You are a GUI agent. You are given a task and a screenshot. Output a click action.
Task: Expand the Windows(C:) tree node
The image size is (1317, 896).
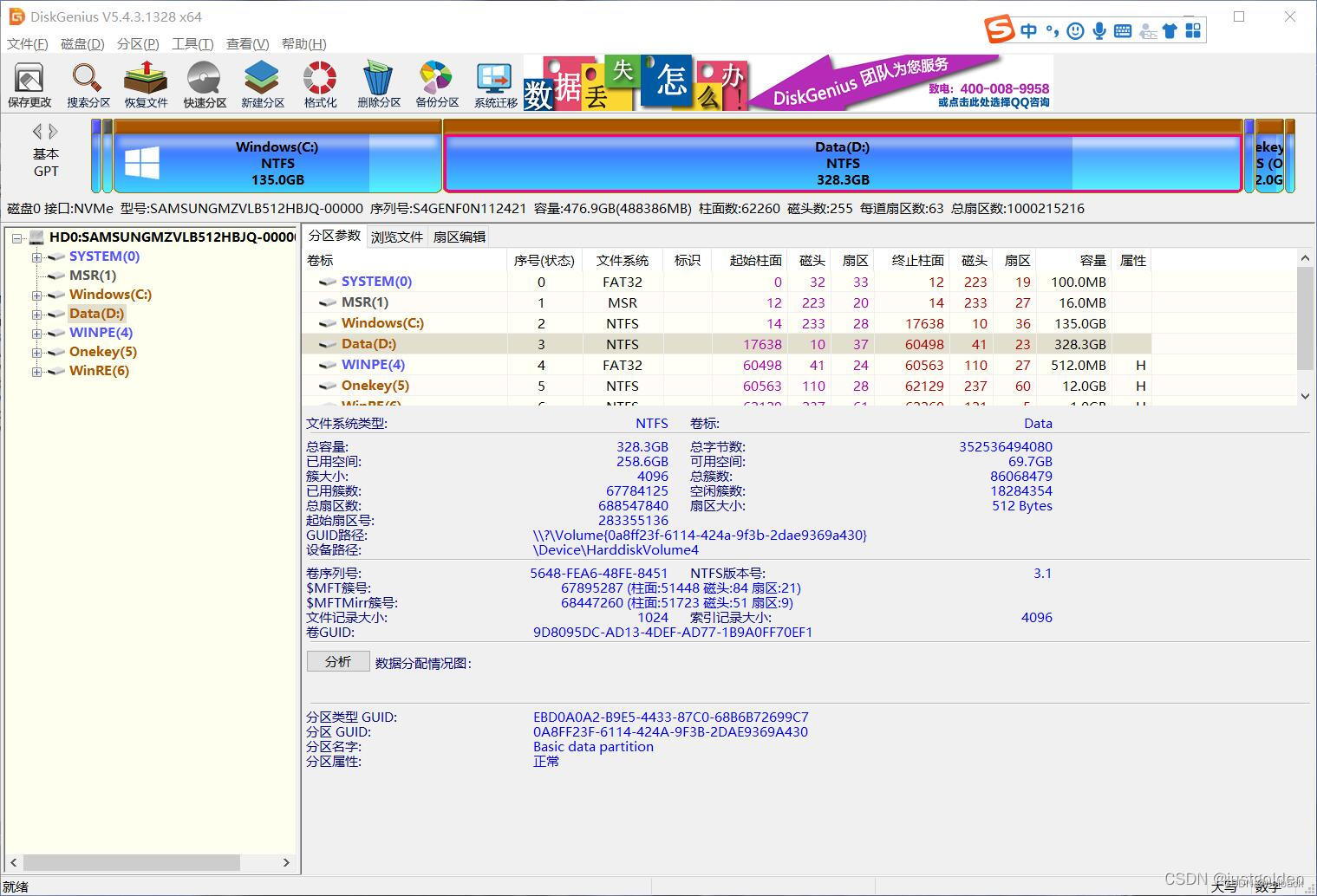(36, 295)
